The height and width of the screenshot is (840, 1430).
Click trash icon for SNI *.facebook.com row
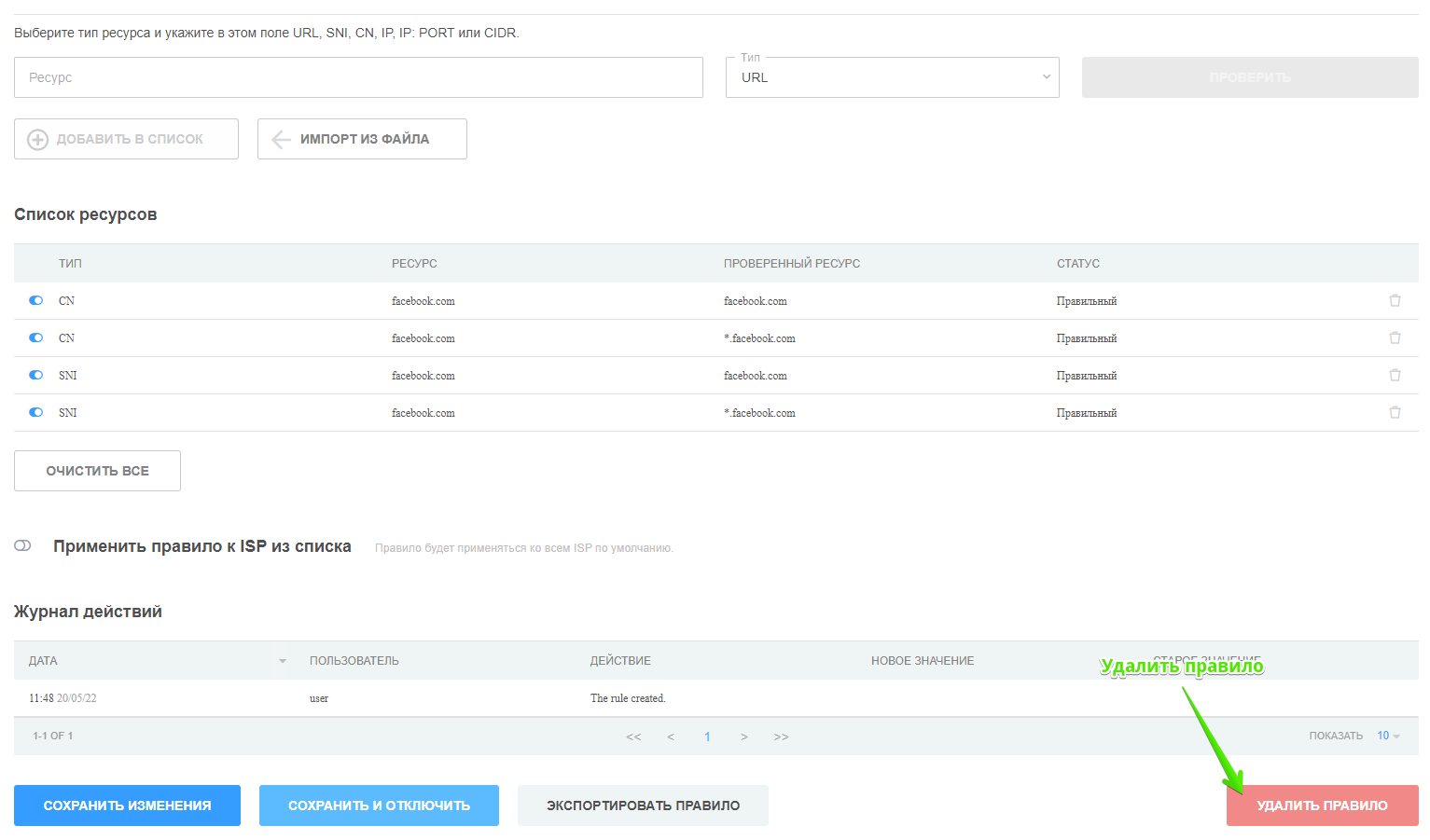[x=1395, y=412]
